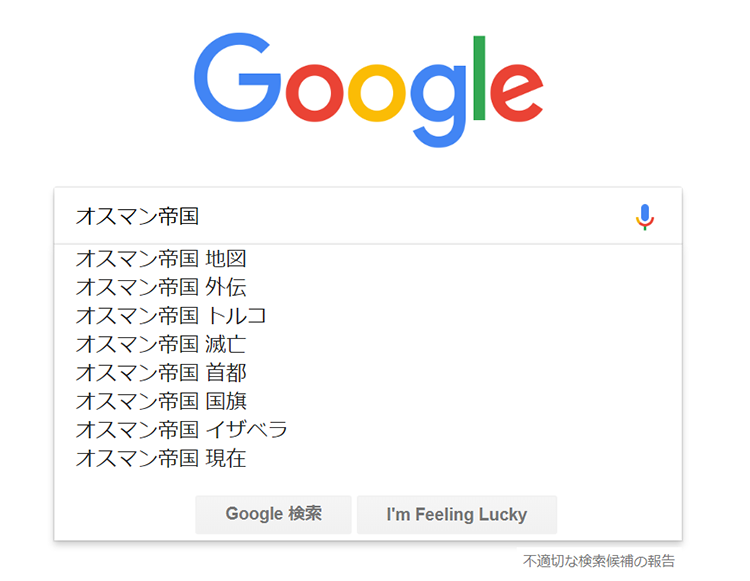750x581 pixels.
Task: Choose the suggestion オスマン帝国 トルコ
Action: 368,316
